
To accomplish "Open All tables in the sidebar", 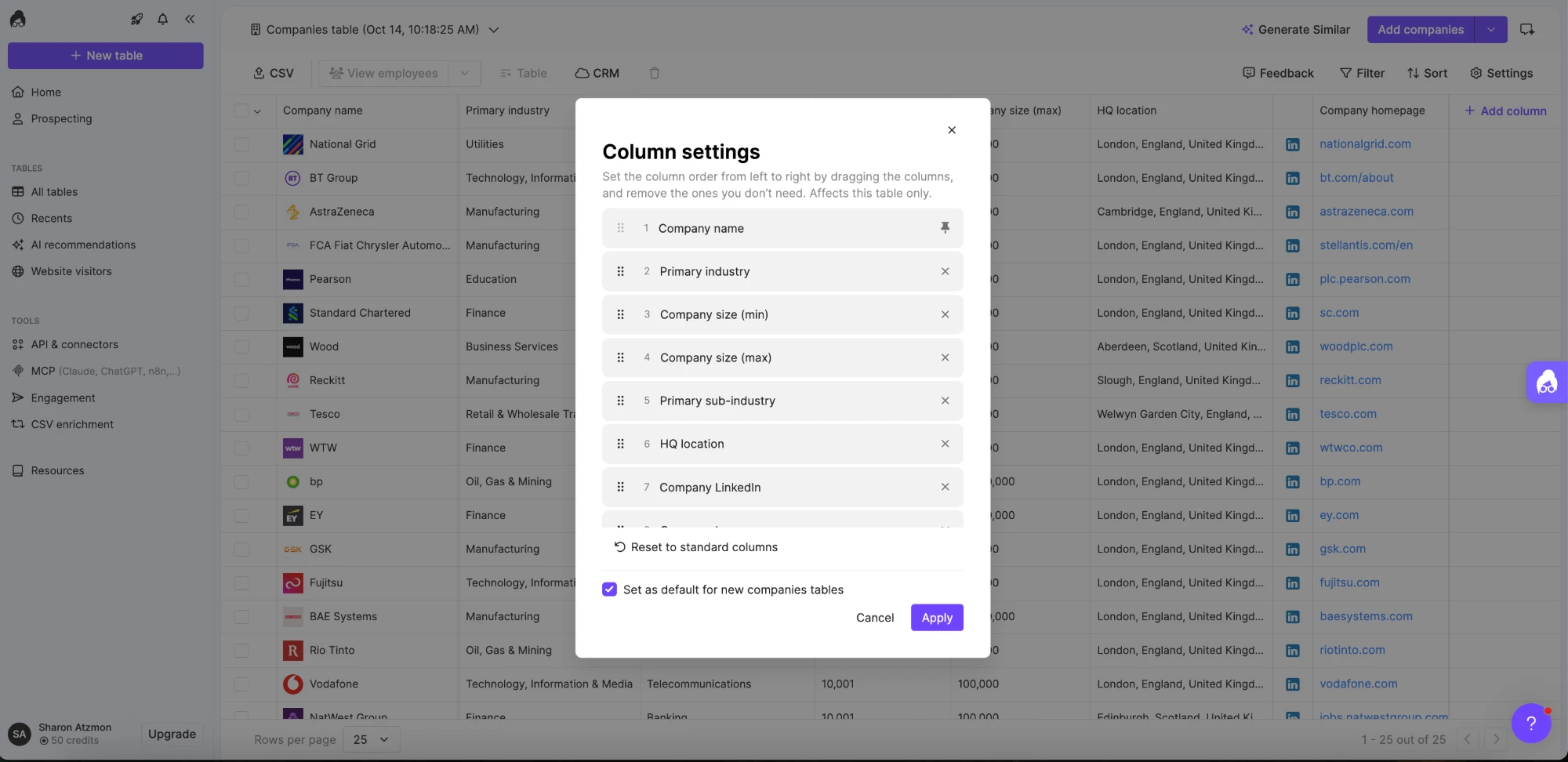I will (x=54, y=192).
